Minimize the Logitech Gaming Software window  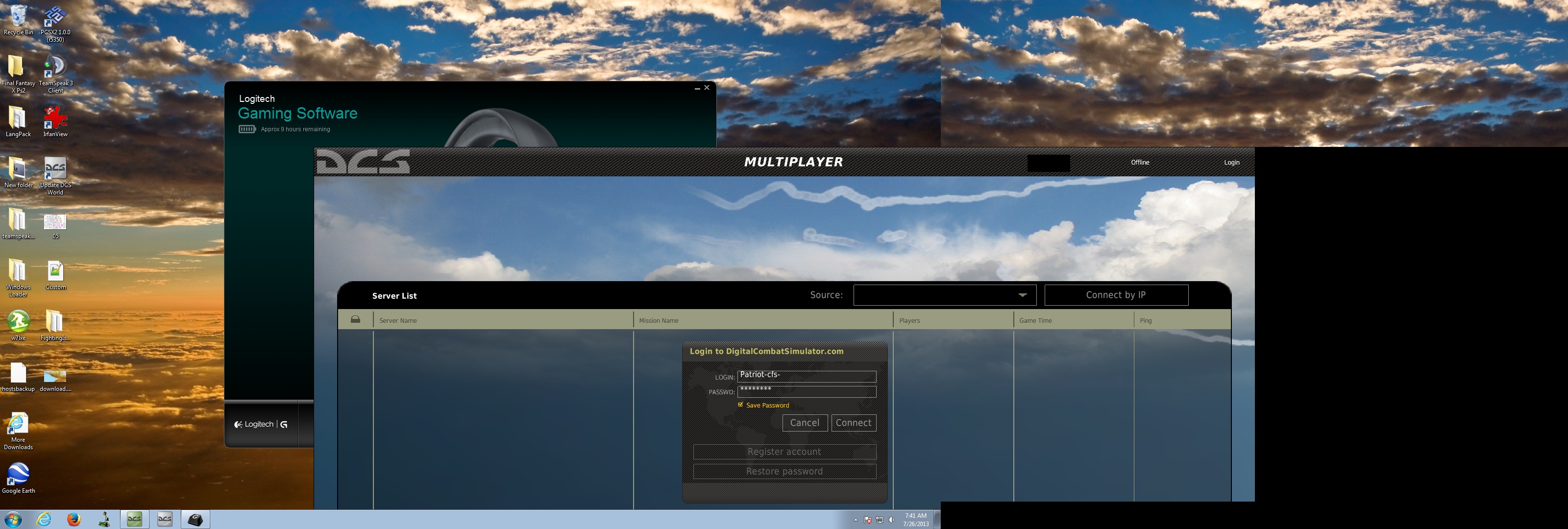click(x=698, y=88)
